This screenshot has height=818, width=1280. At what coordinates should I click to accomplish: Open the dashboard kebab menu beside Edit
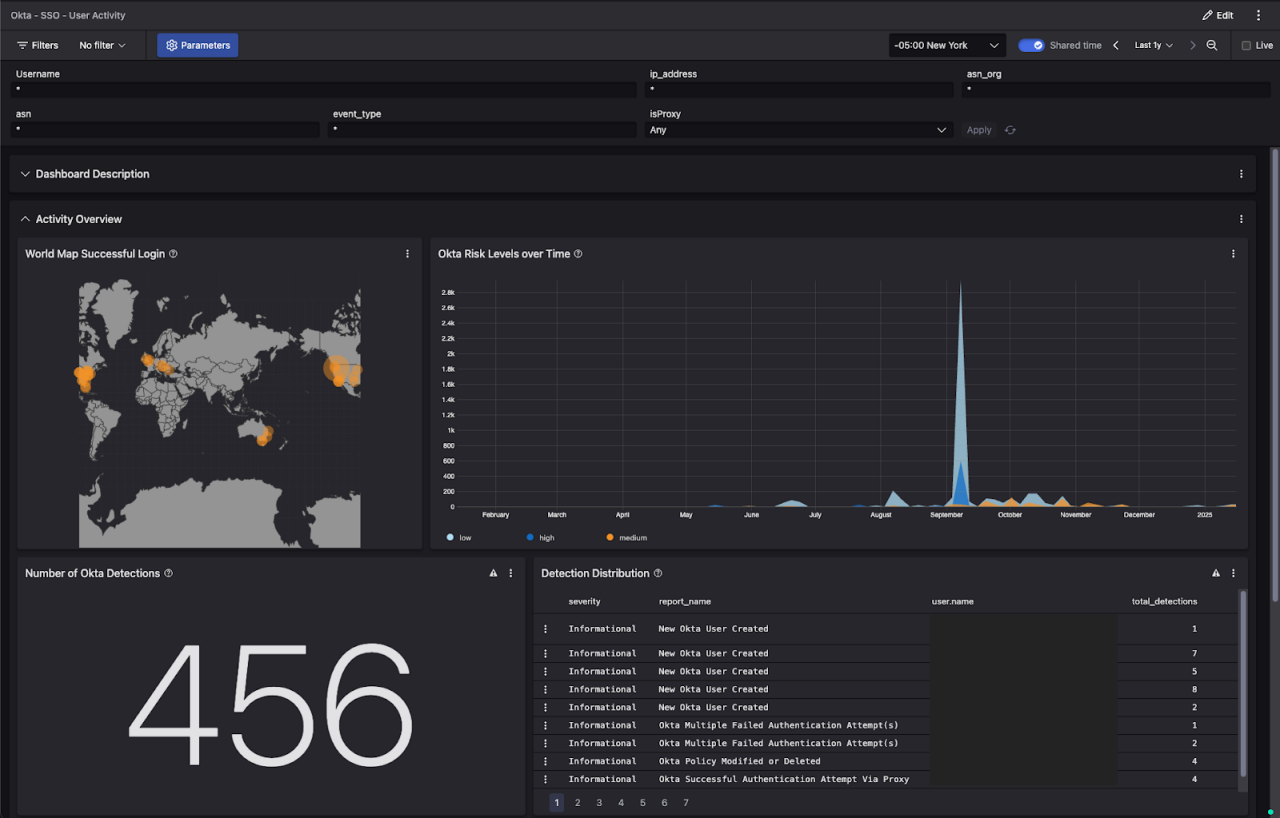(1258, 15)
